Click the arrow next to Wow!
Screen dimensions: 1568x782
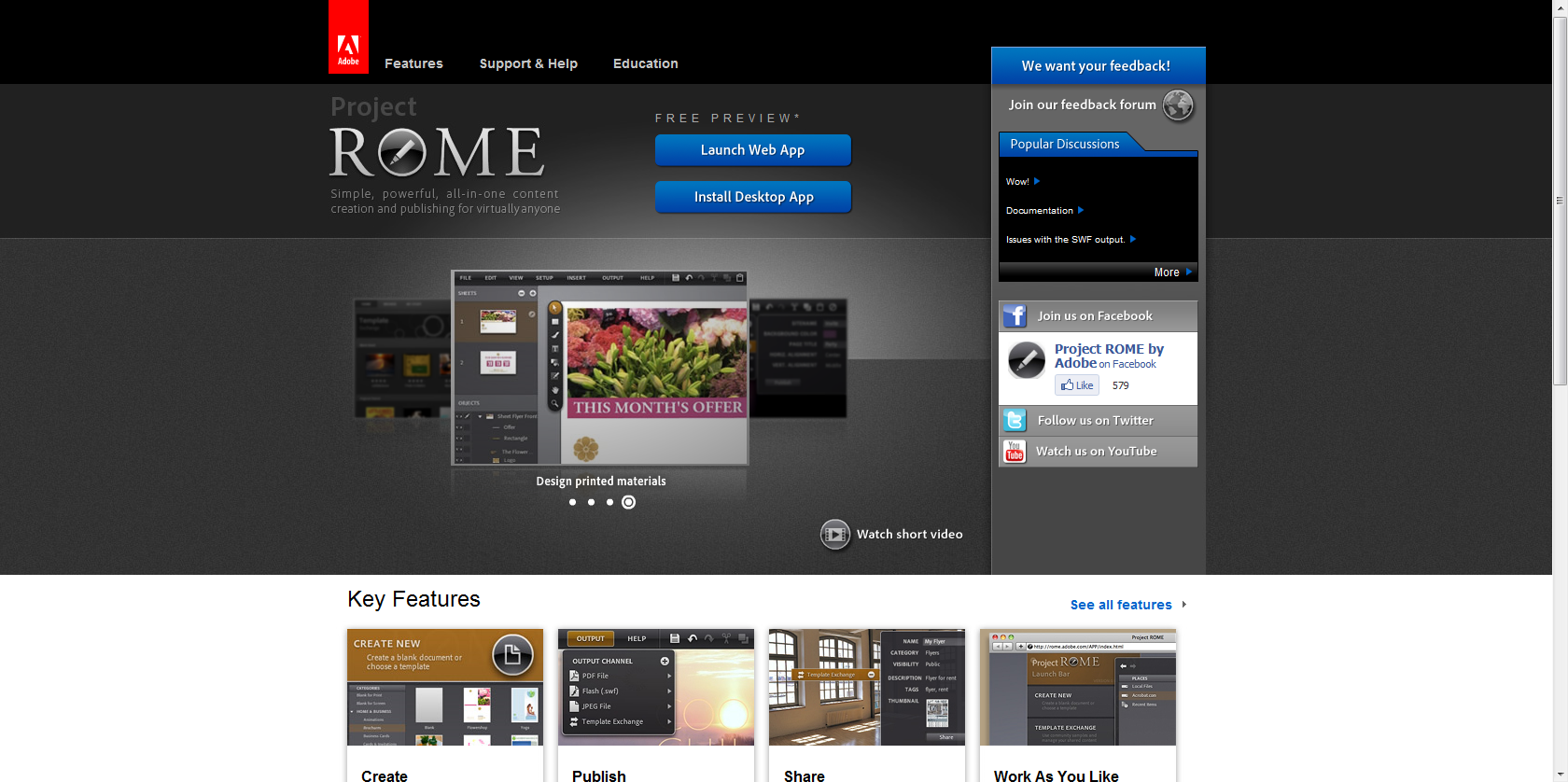point(1037,181)
